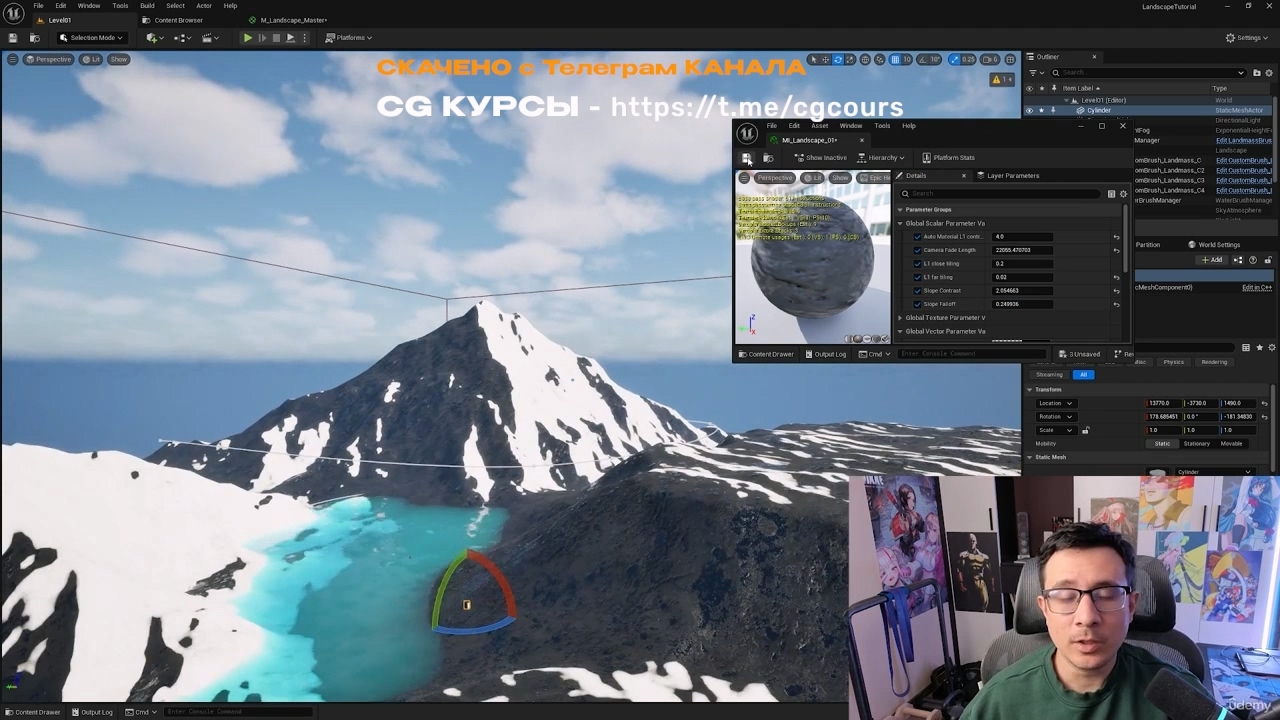Screen dimensions: 1280x720
Task: Open the Build menu in main menu bar
Action: (x=147, y=6)
